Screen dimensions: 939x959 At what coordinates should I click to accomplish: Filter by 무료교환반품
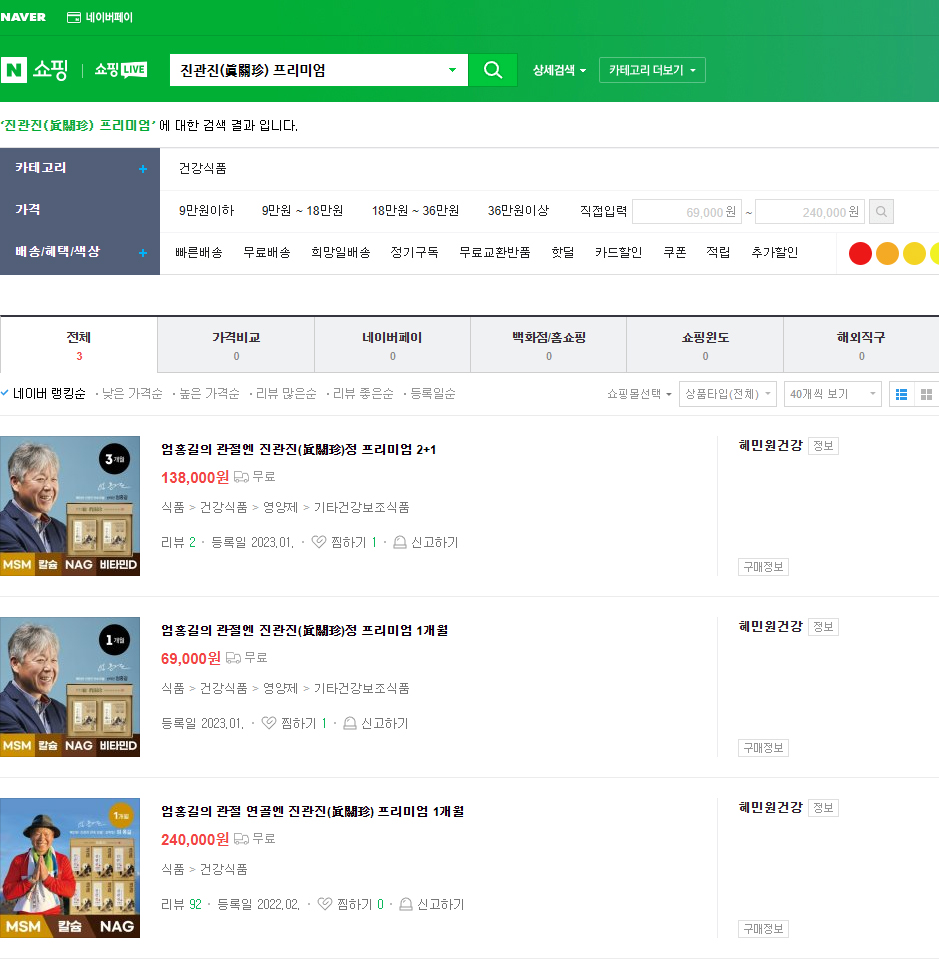click(494, 253)
